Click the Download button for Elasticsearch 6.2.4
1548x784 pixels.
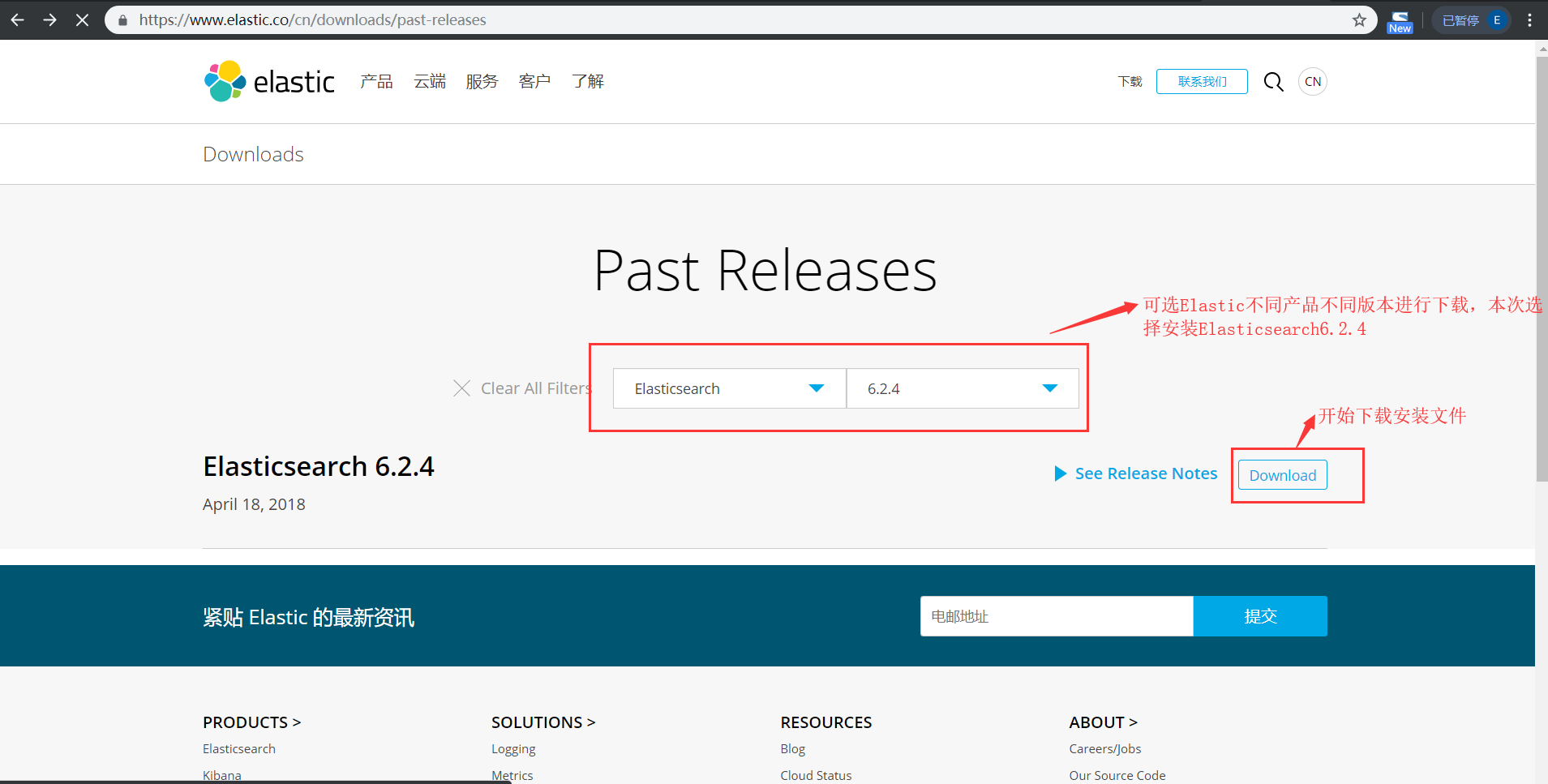1282,475
